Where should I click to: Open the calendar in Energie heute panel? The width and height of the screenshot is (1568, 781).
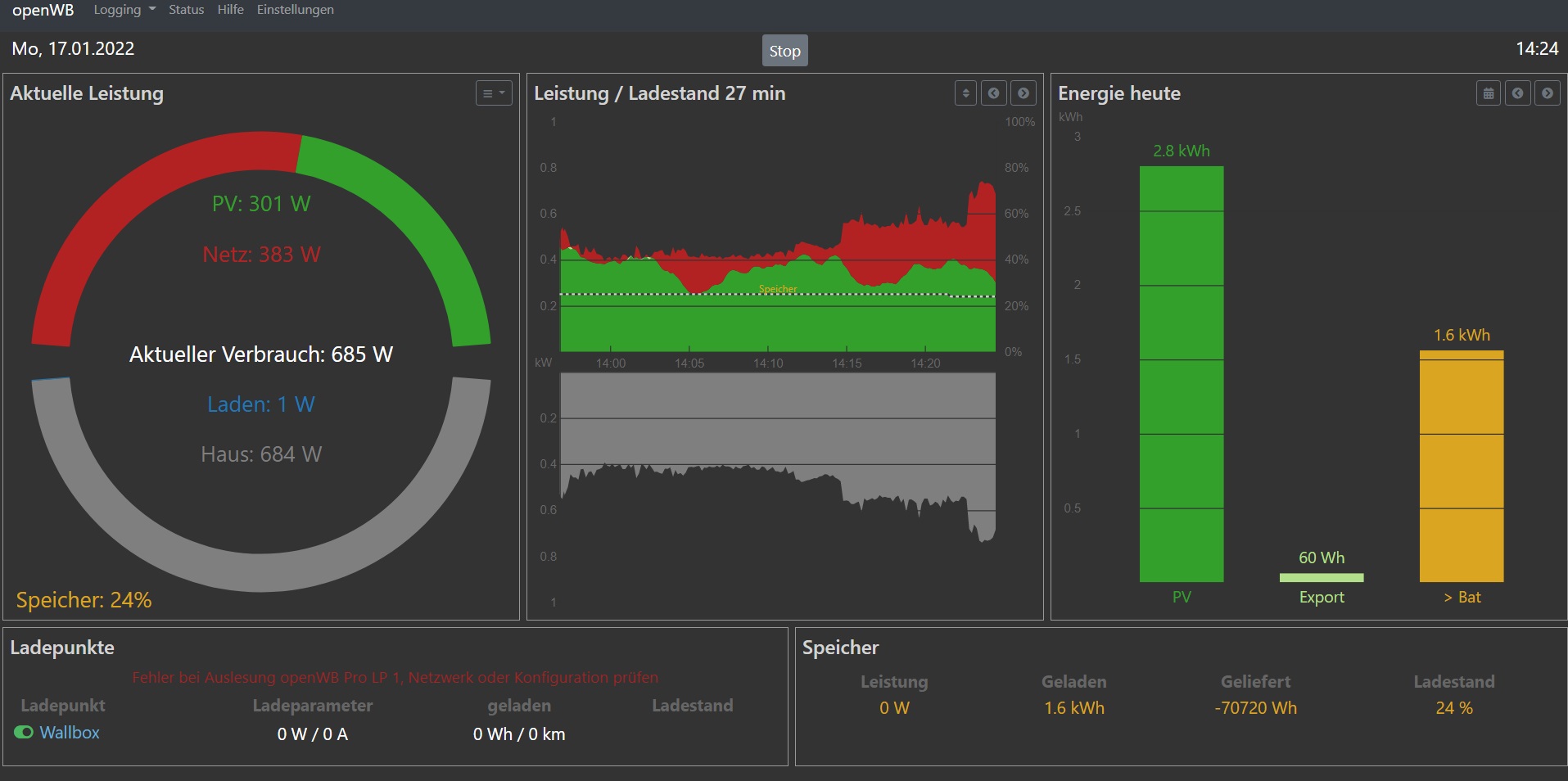(1489, 93)
